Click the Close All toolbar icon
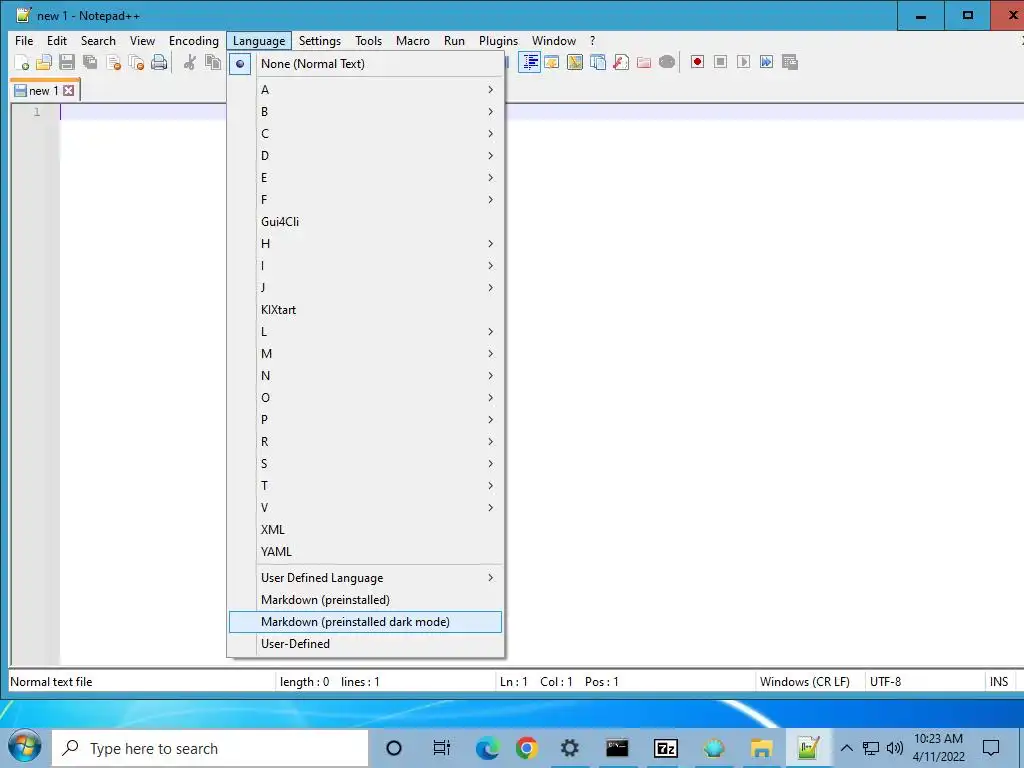The image size is (1024, 768). [x=136, y=63]
